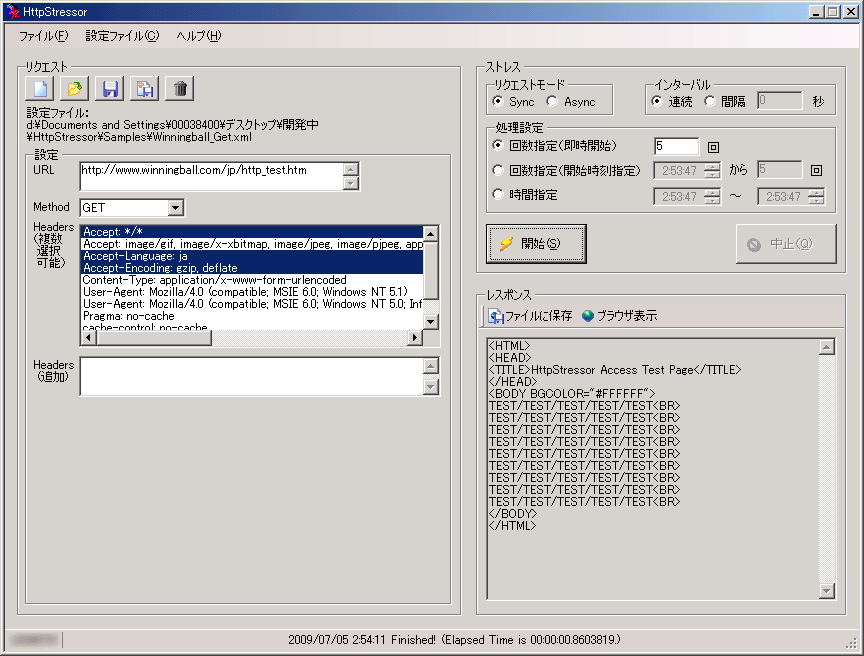Select the 間隔 interval radio button
864x656 pixels.
pos(710,101)
